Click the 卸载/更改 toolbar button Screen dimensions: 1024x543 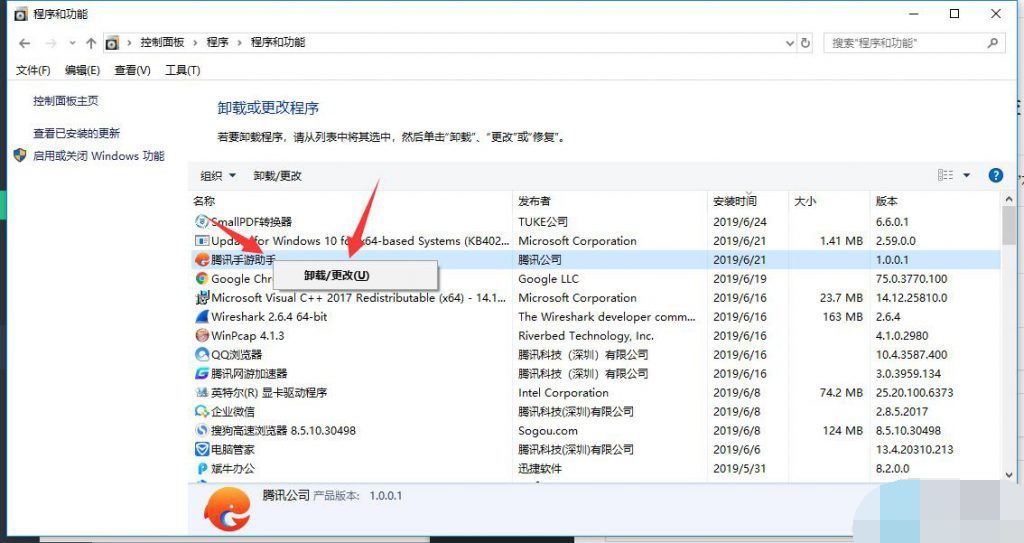[x=277, y=176]
